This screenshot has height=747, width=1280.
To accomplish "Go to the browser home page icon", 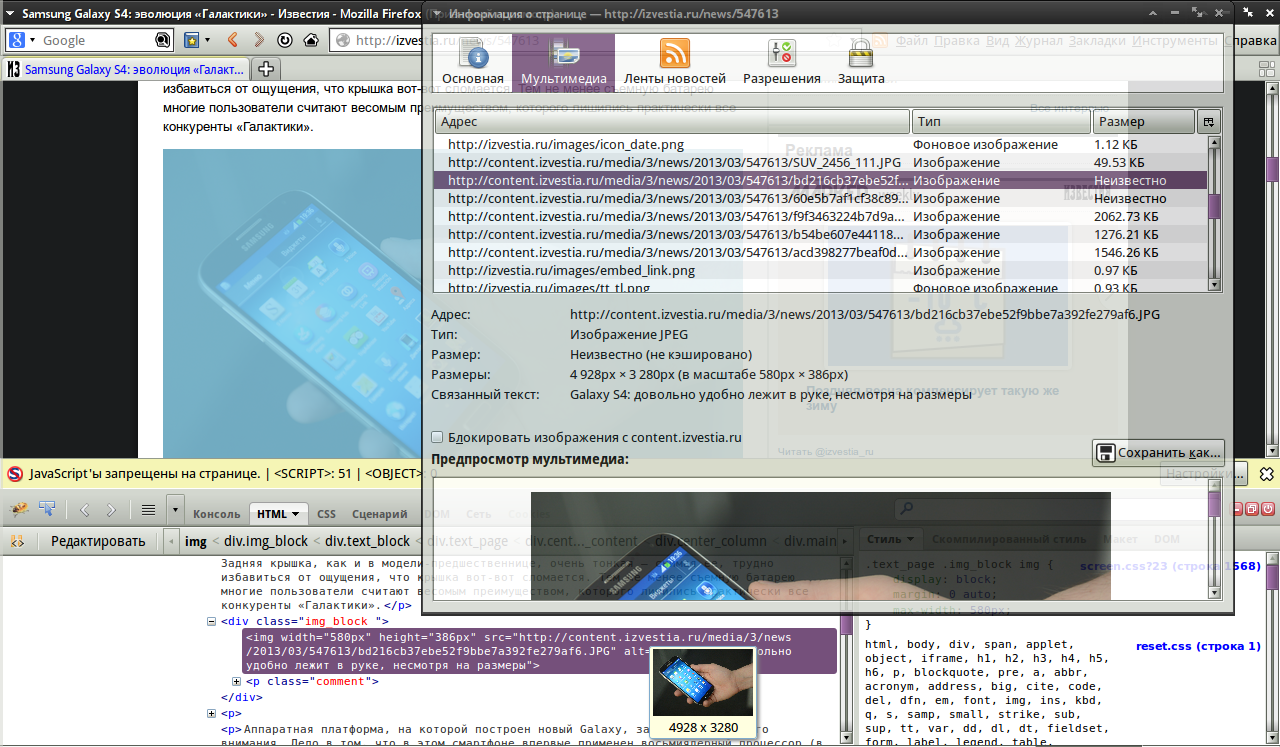I will [x=311, y=40].
